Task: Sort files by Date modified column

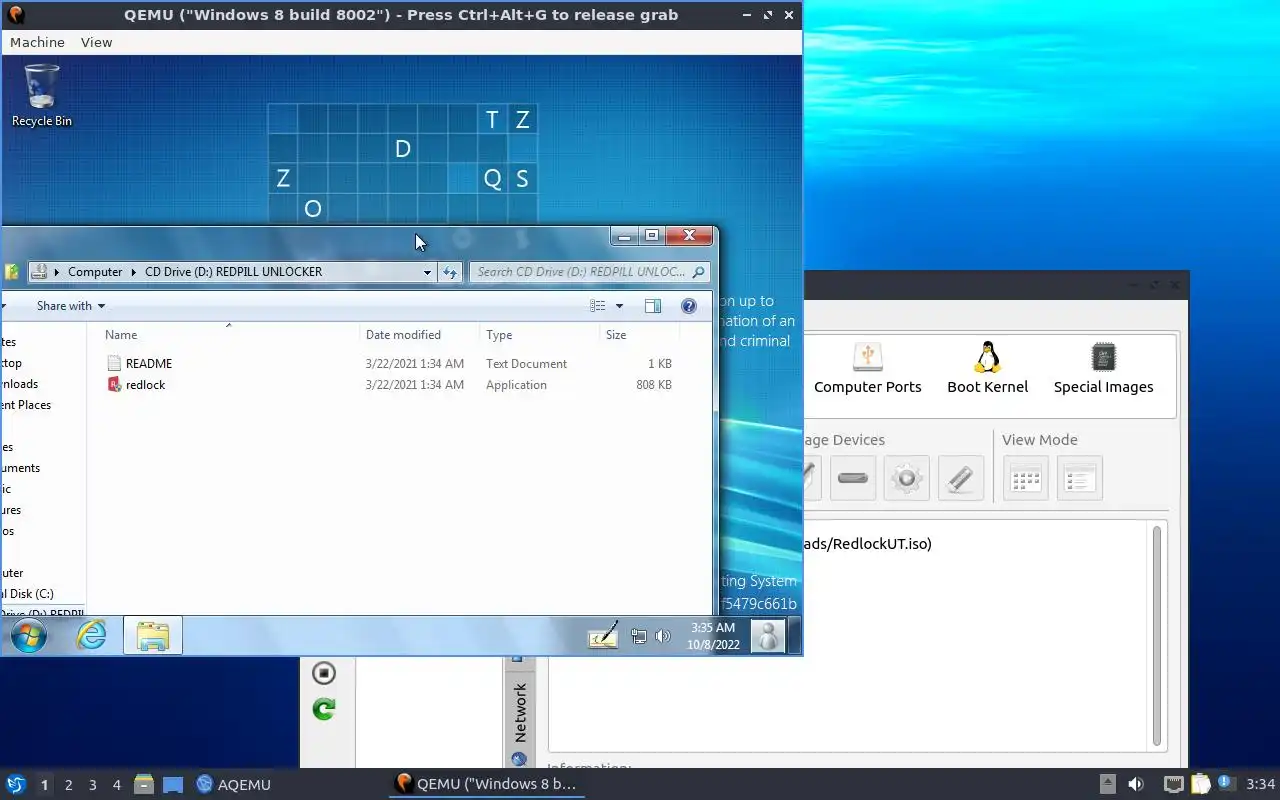Action: point(419,335)
